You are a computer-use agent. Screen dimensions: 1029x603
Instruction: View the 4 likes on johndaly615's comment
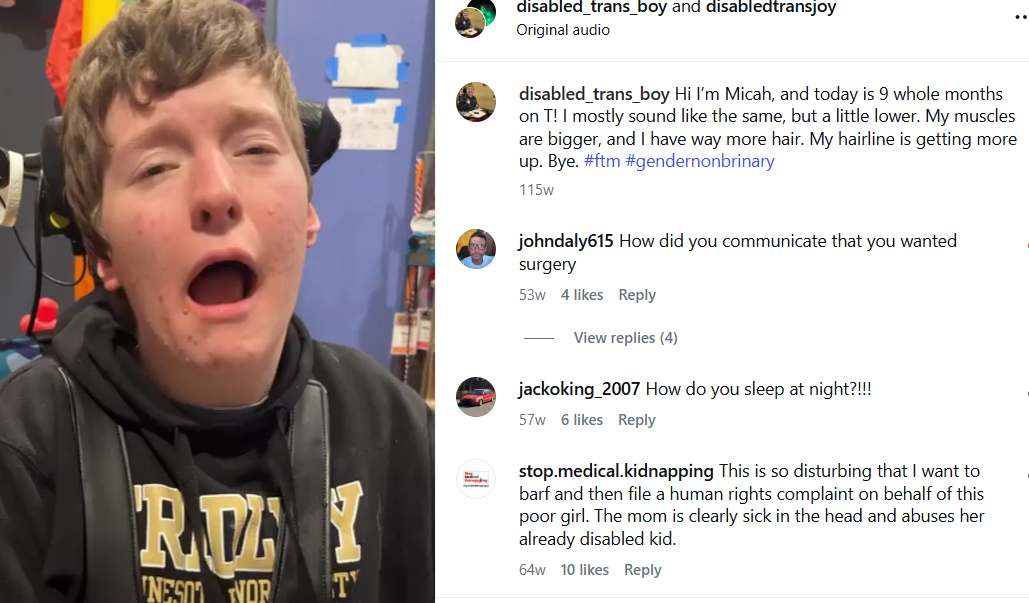pos(581,295)
